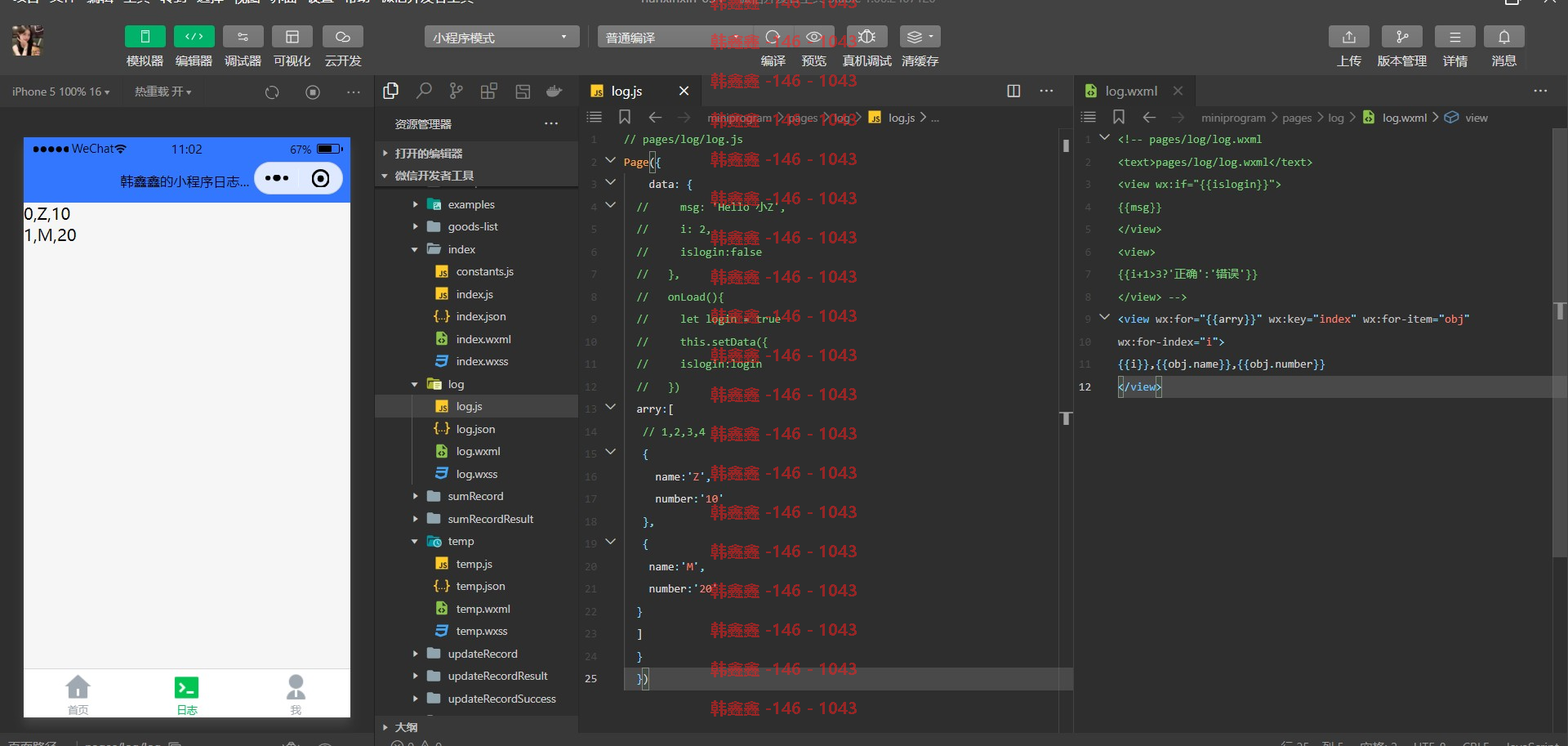The width and height of the screenshot is (1568, 746).
Task: Start 真机调试 remote debugging
Action: 866,37
